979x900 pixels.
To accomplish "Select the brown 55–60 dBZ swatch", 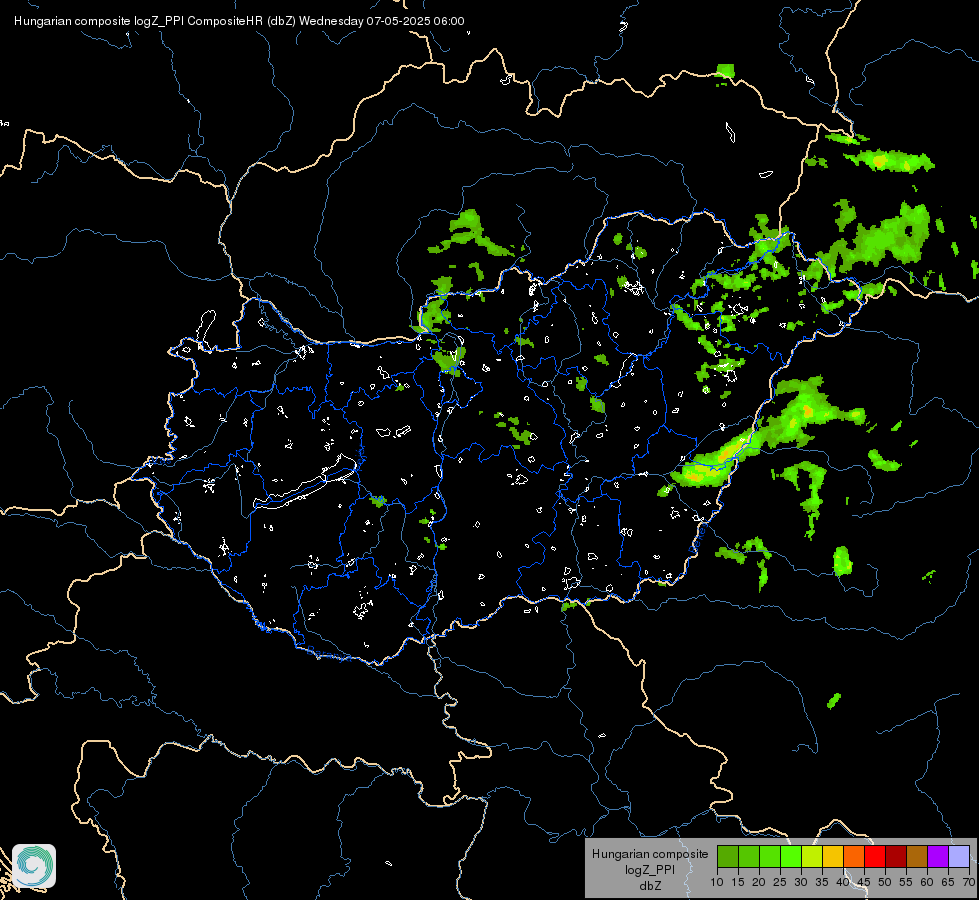I will (917, 856).
